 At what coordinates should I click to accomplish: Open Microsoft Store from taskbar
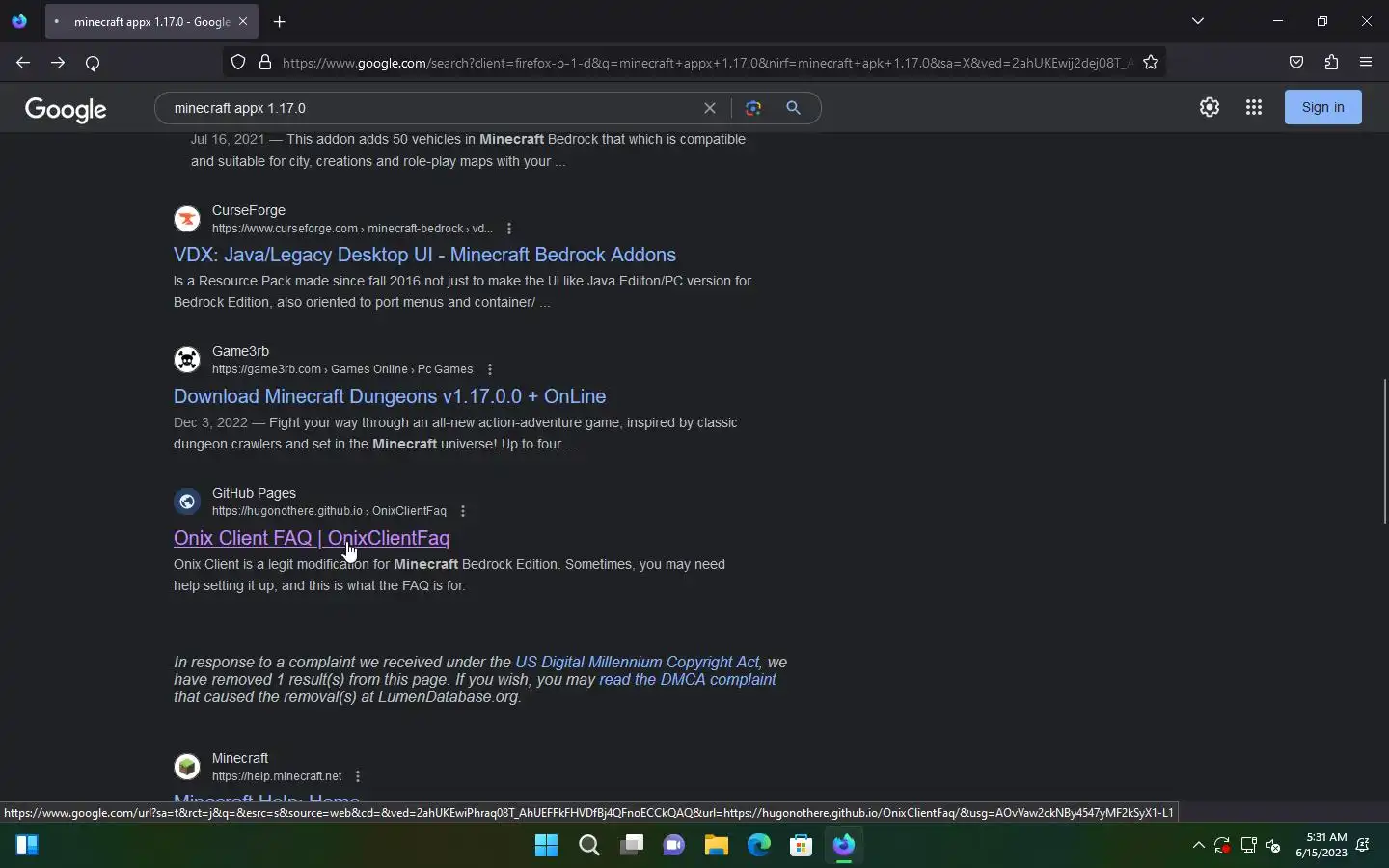(801, 845)
